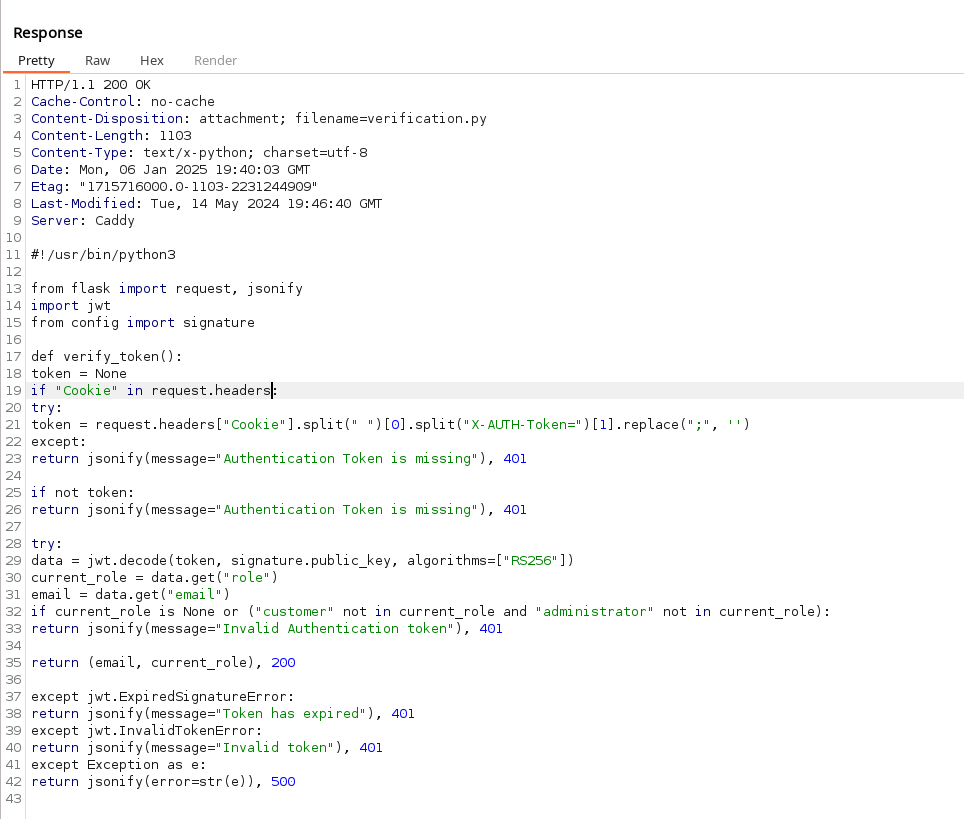The image size is (964, 819).
Task: Click the 'from flask import request, jsonify' line
Action: pyautogui.click(x=167, y=288)
